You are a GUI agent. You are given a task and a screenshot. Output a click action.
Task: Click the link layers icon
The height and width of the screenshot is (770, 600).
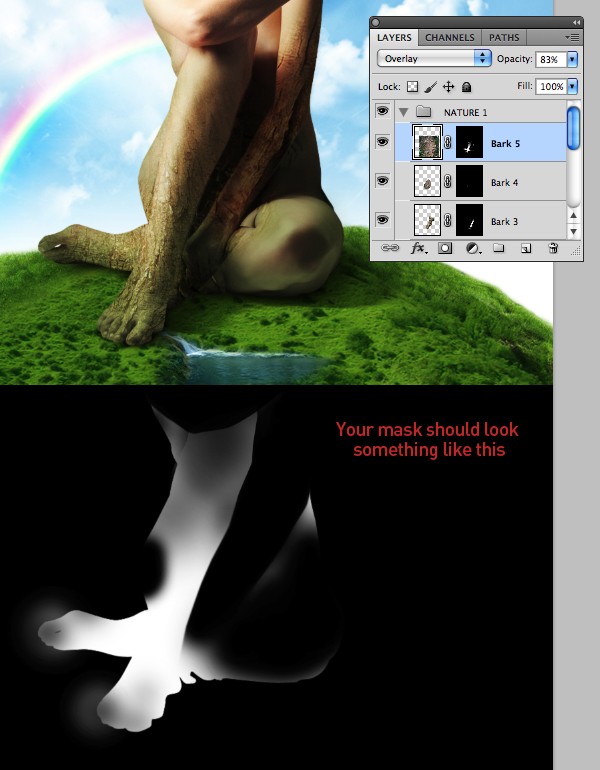(390, 248)
